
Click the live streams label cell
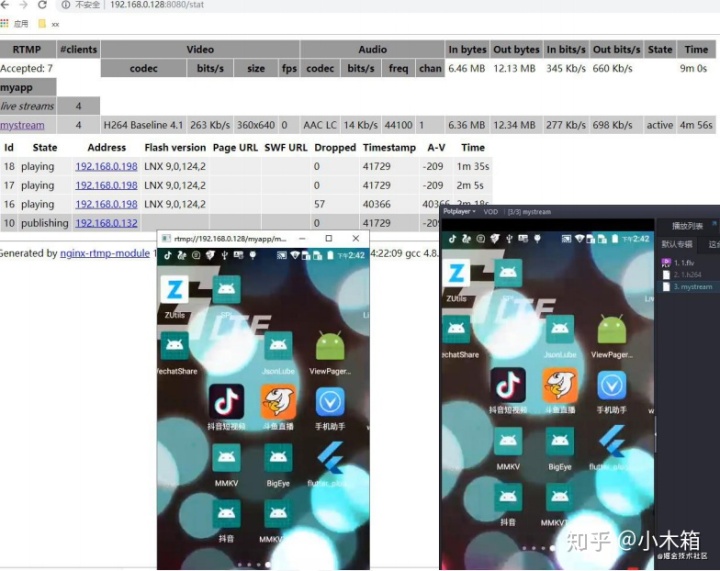coord(28,106)
